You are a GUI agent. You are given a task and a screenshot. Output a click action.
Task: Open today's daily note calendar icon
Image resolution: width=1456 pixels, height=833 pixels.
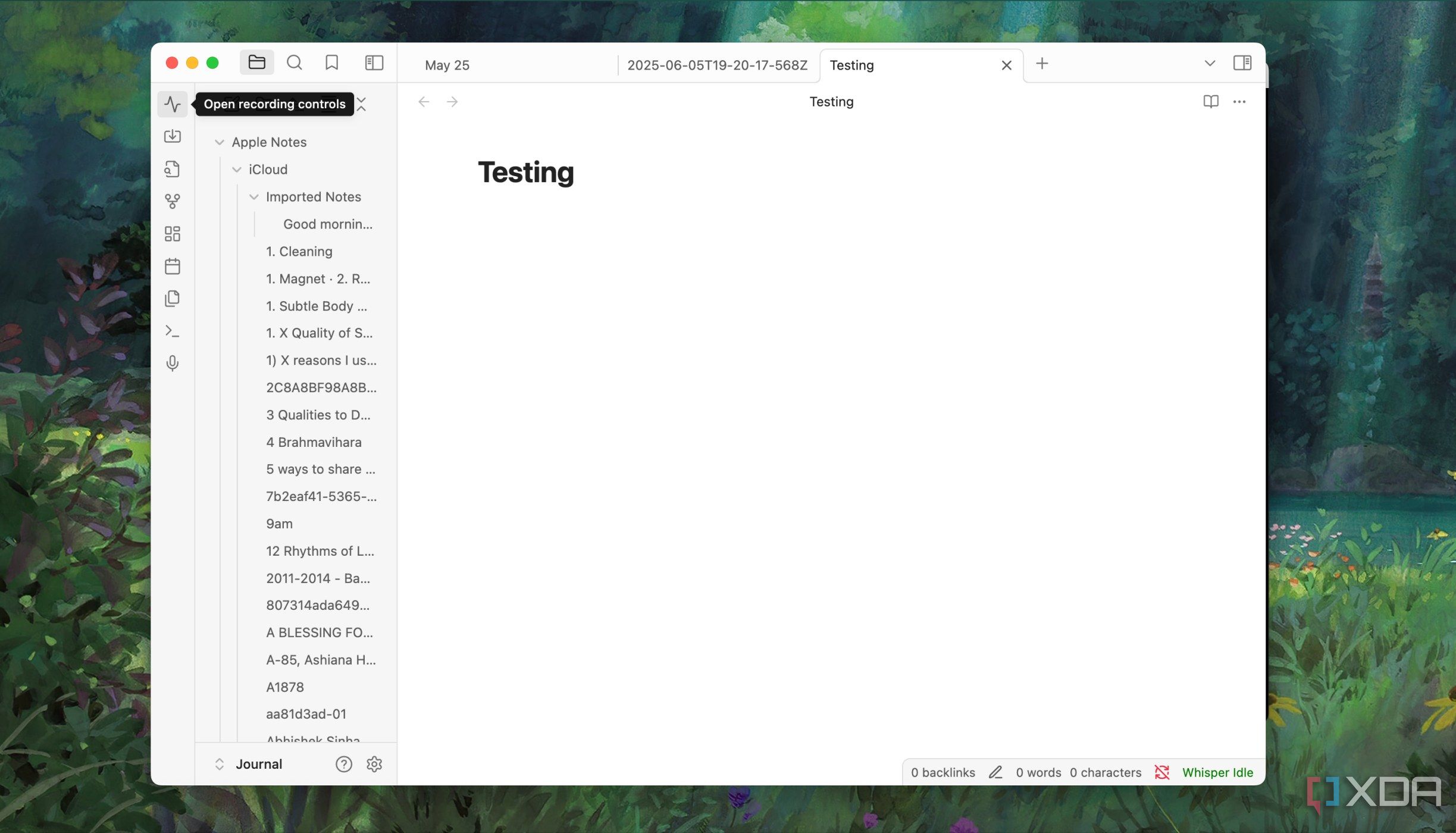coord(173,266)
